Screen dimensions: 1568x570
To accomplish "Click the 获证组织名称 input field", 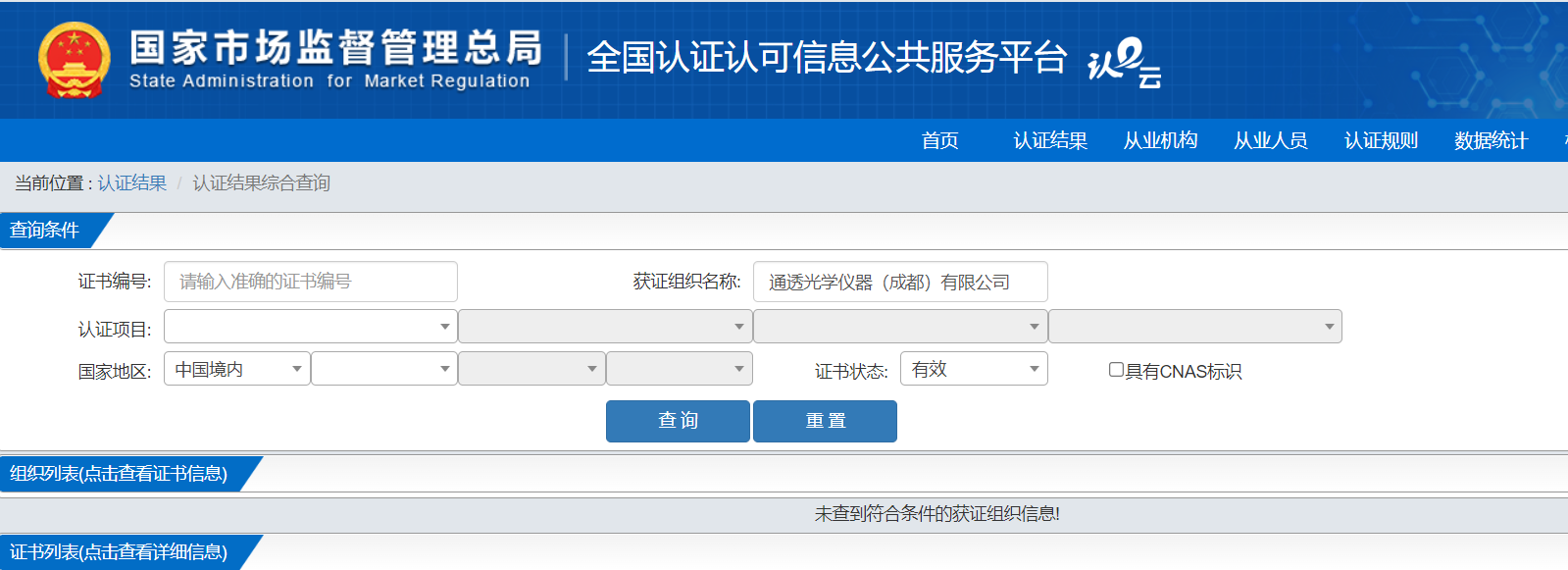I will [900, 282].
